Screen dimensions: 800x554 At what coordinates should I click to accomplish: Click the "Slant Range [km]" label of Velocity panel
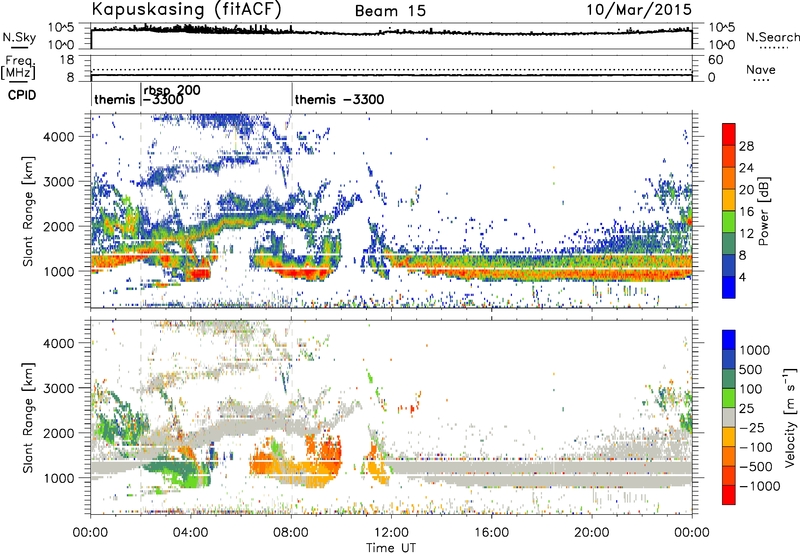(28, 417)
